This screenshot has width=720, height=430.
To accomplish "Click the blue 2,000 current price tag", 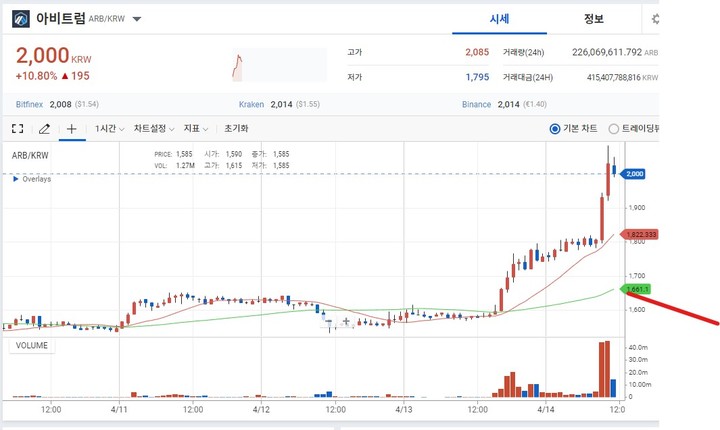I will point(634,174).
